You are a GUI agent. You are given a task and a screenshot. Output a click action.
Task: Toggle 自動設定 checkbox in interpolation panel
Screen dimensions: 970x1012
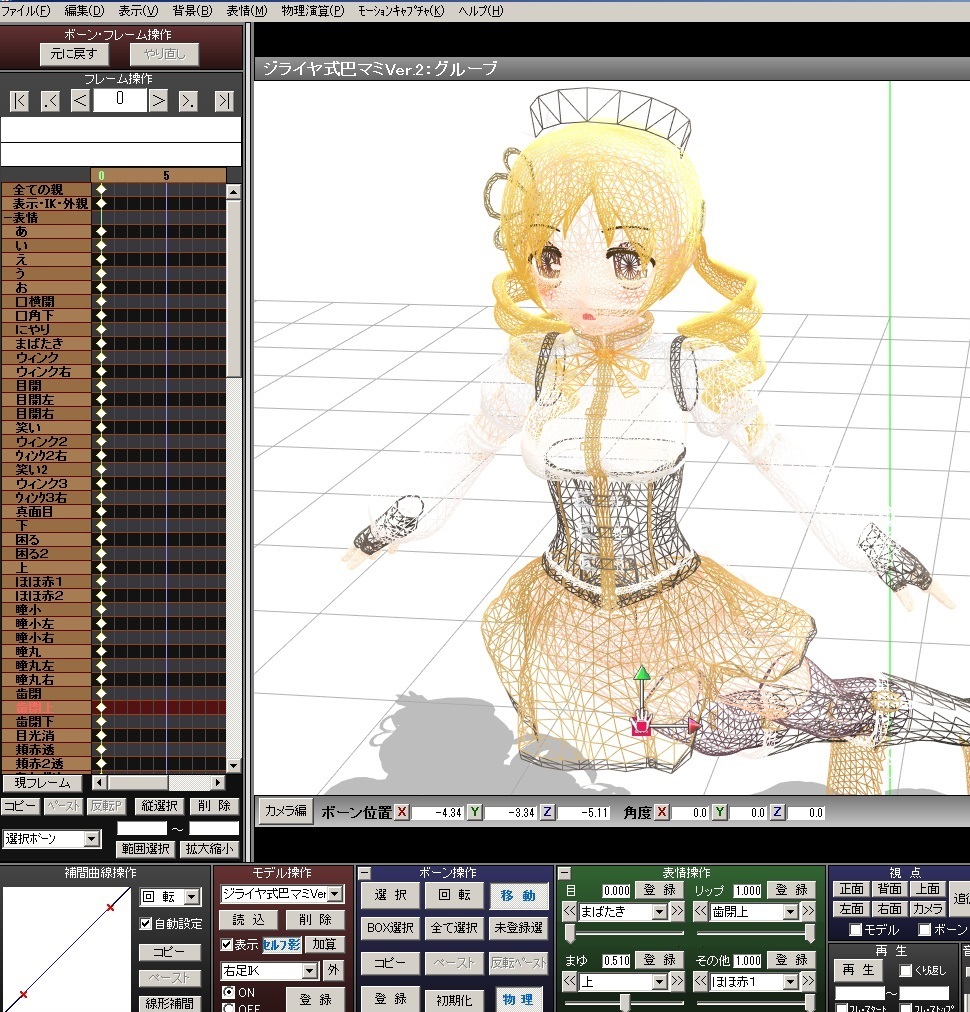[146, 924]
